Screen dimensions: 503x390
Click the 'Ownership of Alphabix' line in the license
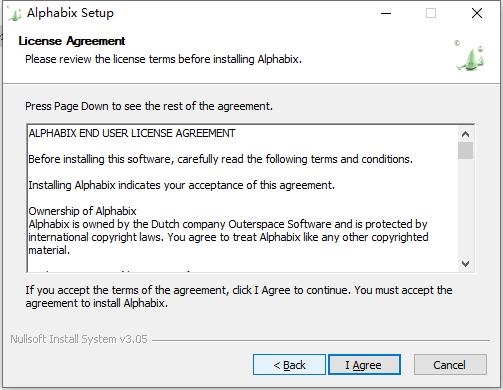tap(82, 211)
